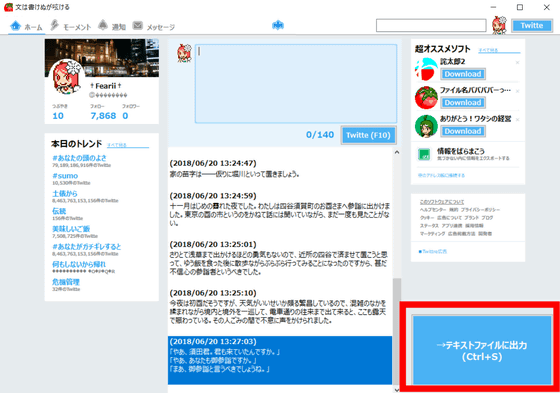Click →テキストファイルに出力 (Ctrl+S) button

coord(482,350)
